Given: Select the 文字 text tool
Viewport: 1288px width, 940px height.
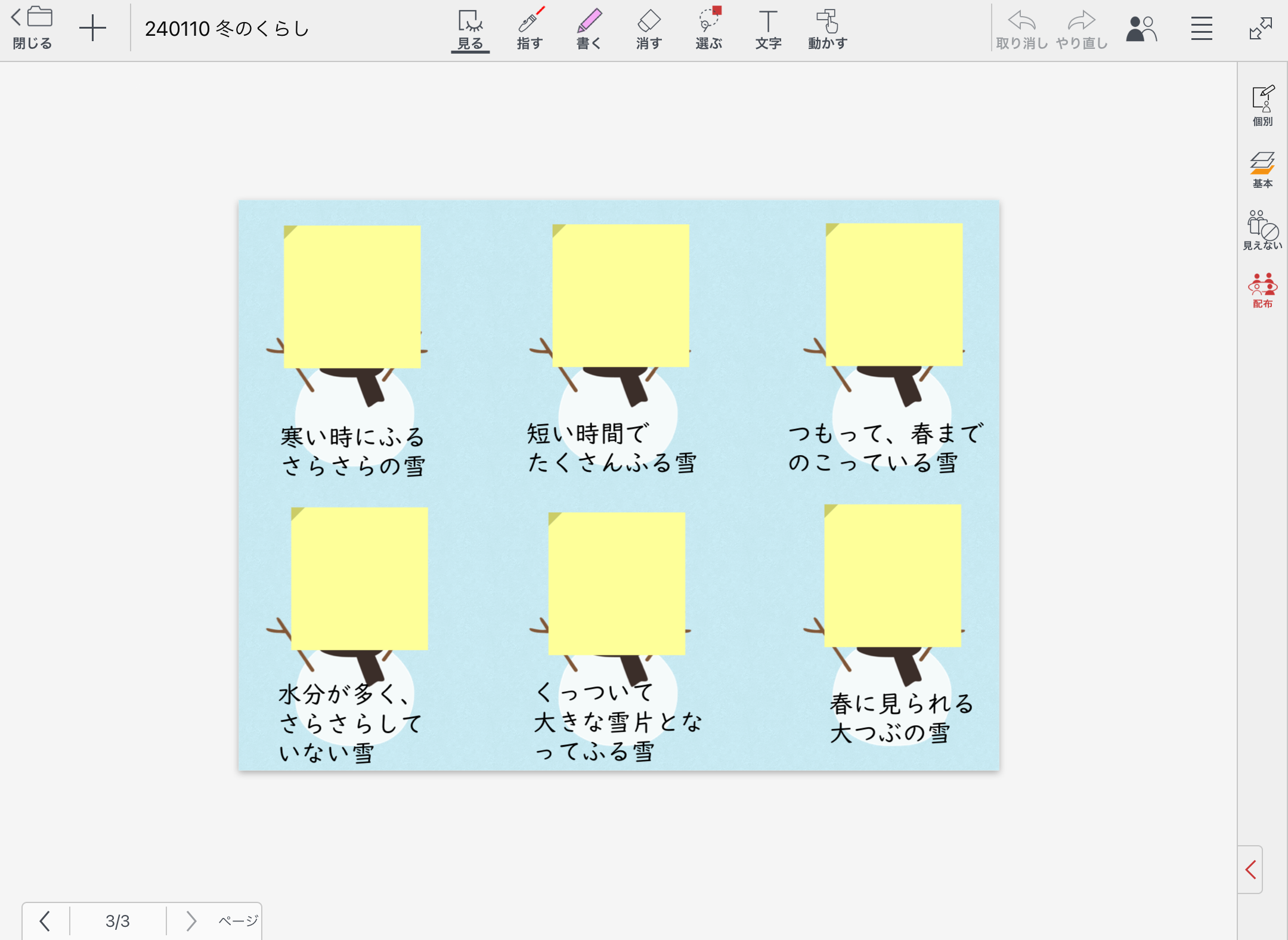Looking at the screenshot, I should point(768,29).
